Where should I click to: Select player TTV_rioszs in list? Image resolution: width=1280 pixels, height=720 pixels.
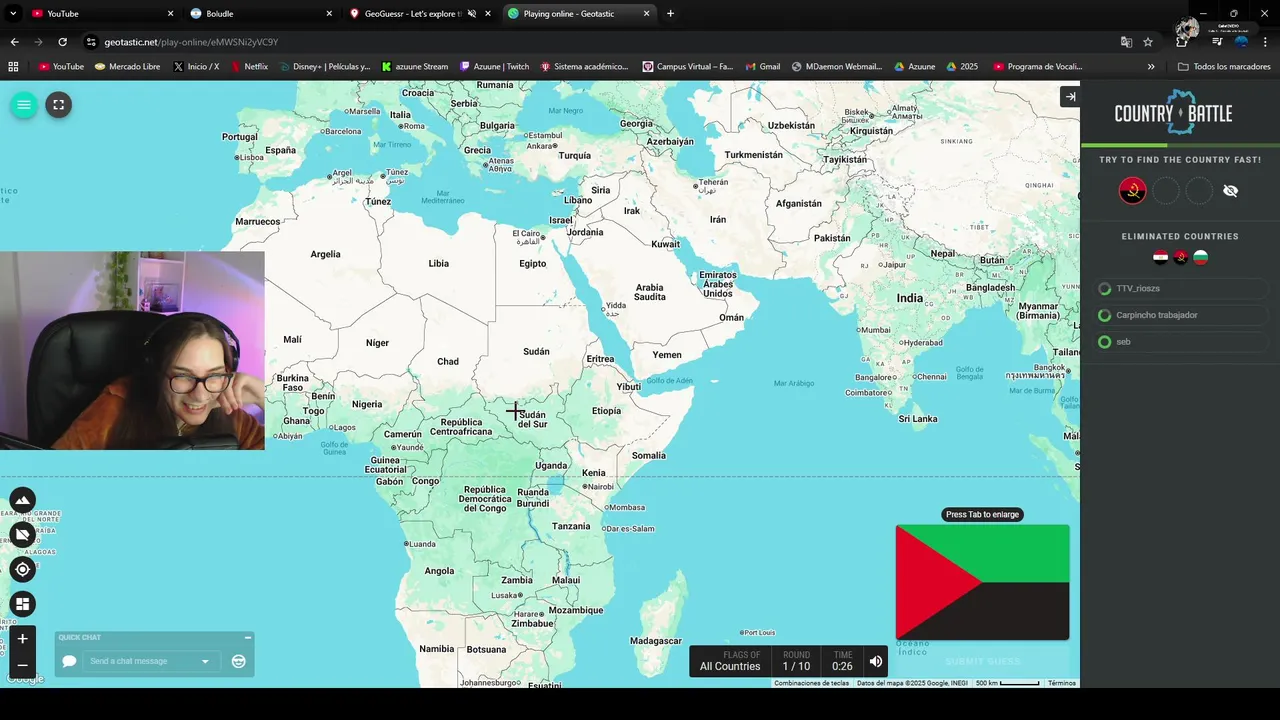[x=1181, y=288]
